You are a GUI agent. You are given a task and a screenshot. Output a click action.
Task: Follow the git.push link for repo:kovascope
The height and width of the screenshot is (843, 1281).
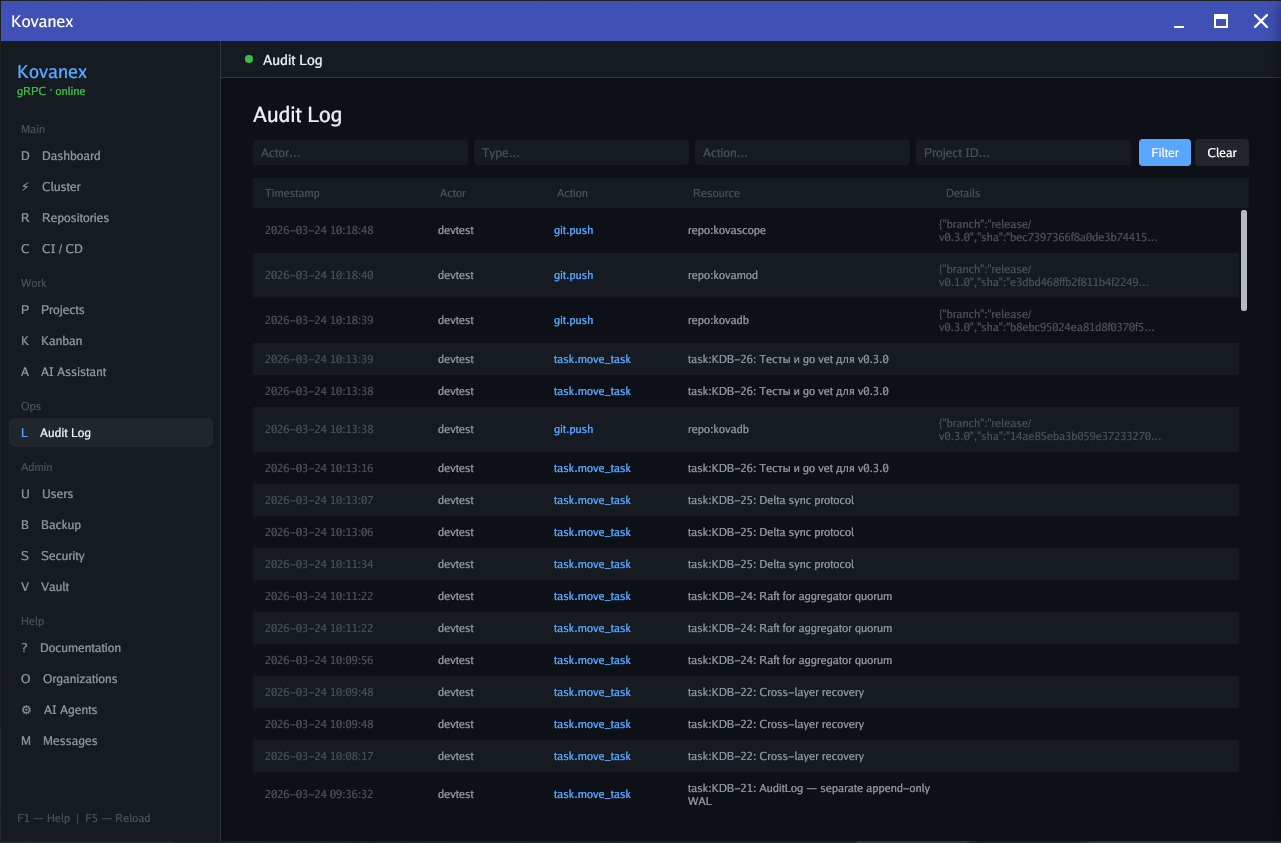tap(572, 230)
